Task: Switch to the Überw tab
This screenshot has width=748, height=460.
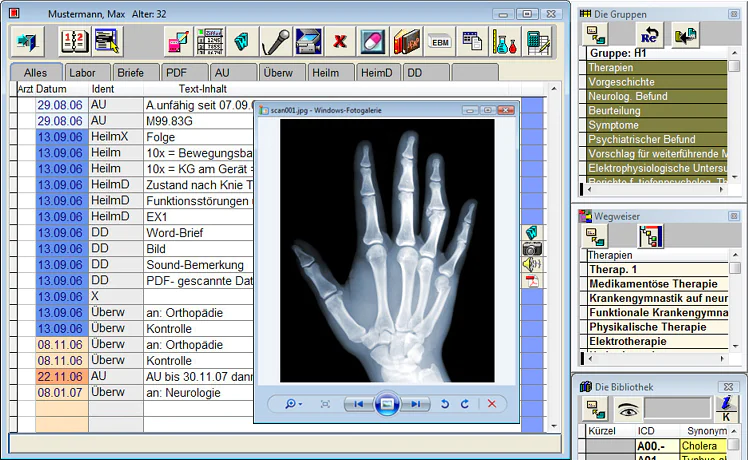Action: pos(282,73)
